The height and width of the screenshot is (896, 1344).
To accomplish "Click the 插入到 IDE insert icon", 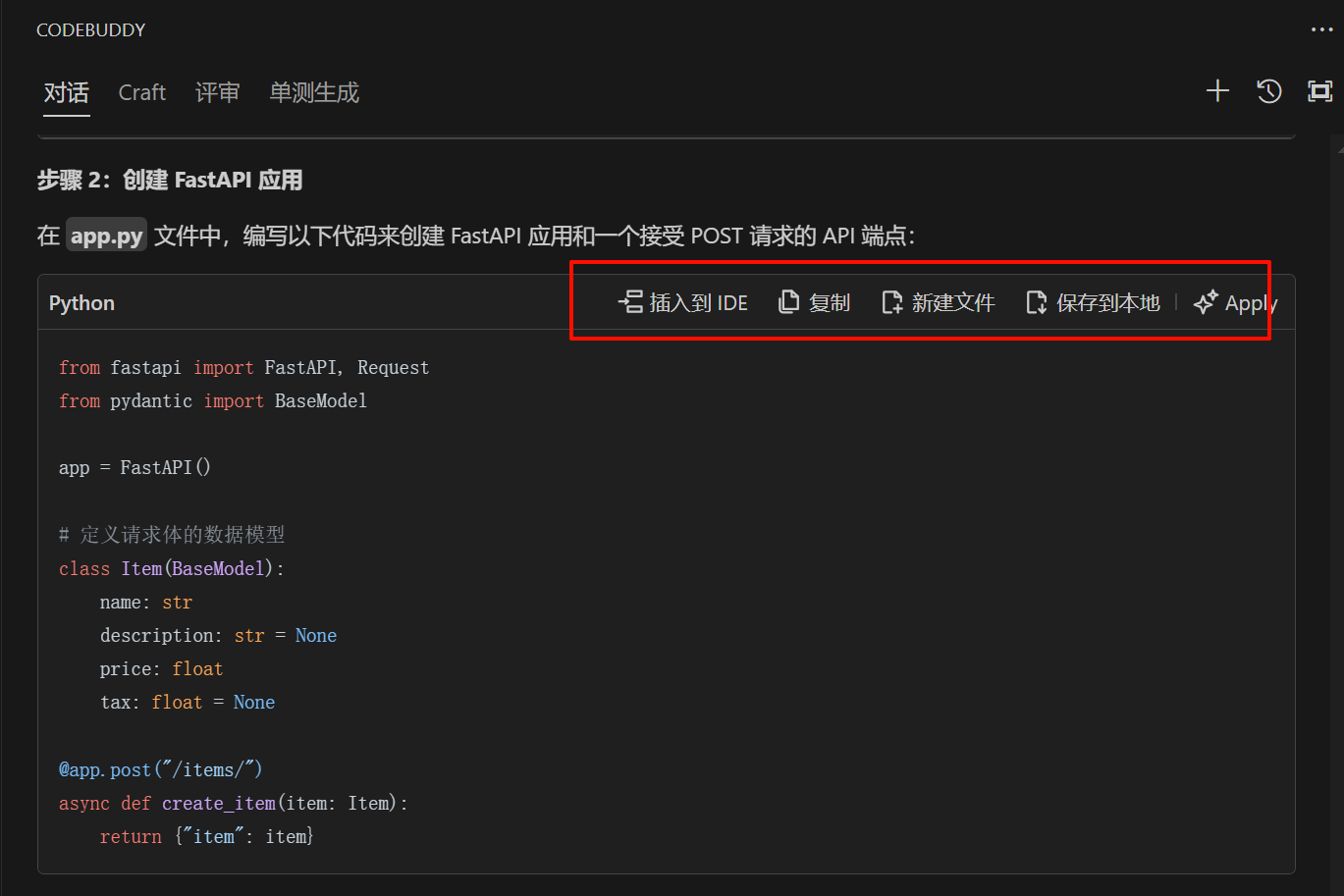I will click(630, 302).
